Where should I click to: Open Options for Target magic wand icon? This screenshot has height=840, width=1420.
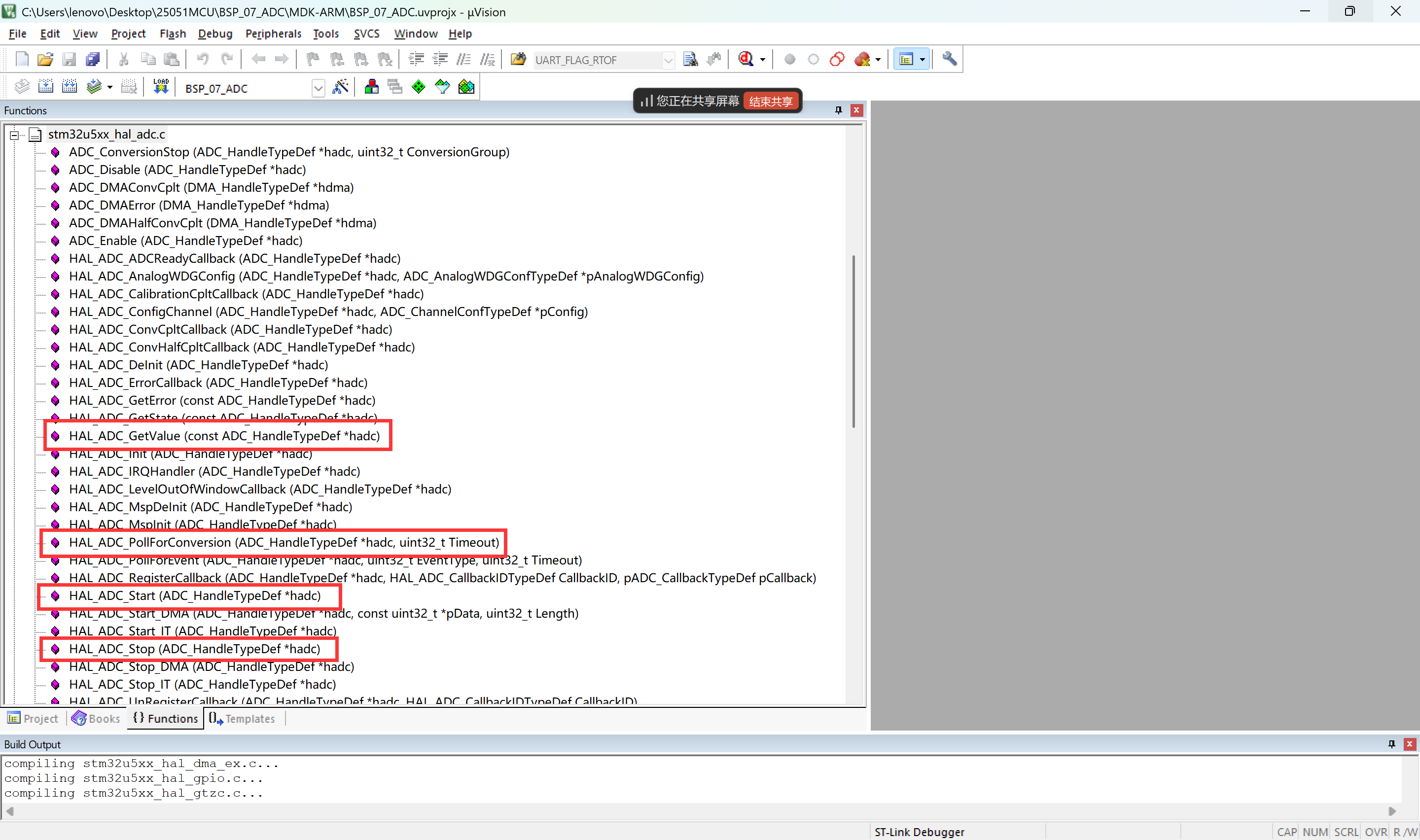tap(340, 87)
